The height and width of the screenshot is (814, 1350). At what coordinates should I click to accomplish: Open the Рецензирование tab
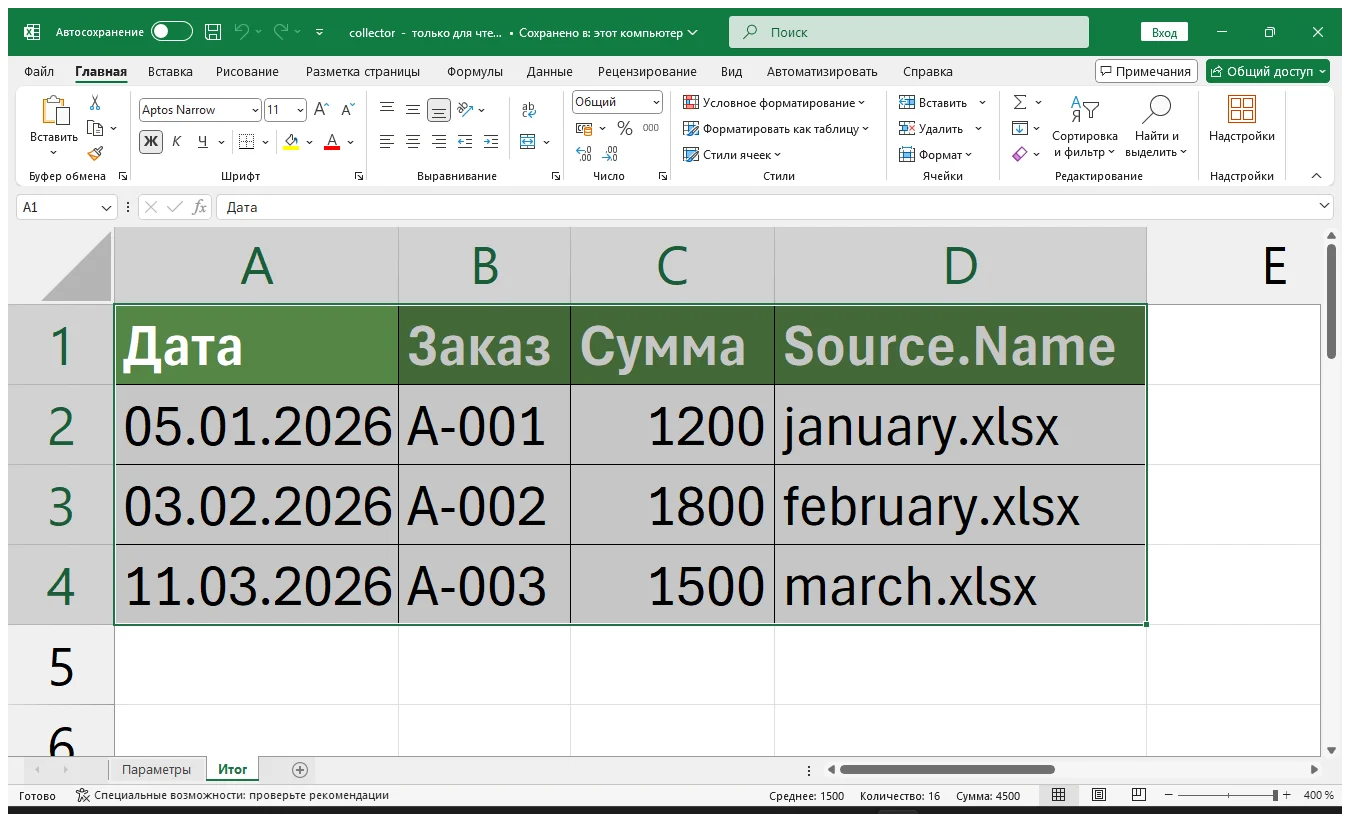(x=647, y=72)
